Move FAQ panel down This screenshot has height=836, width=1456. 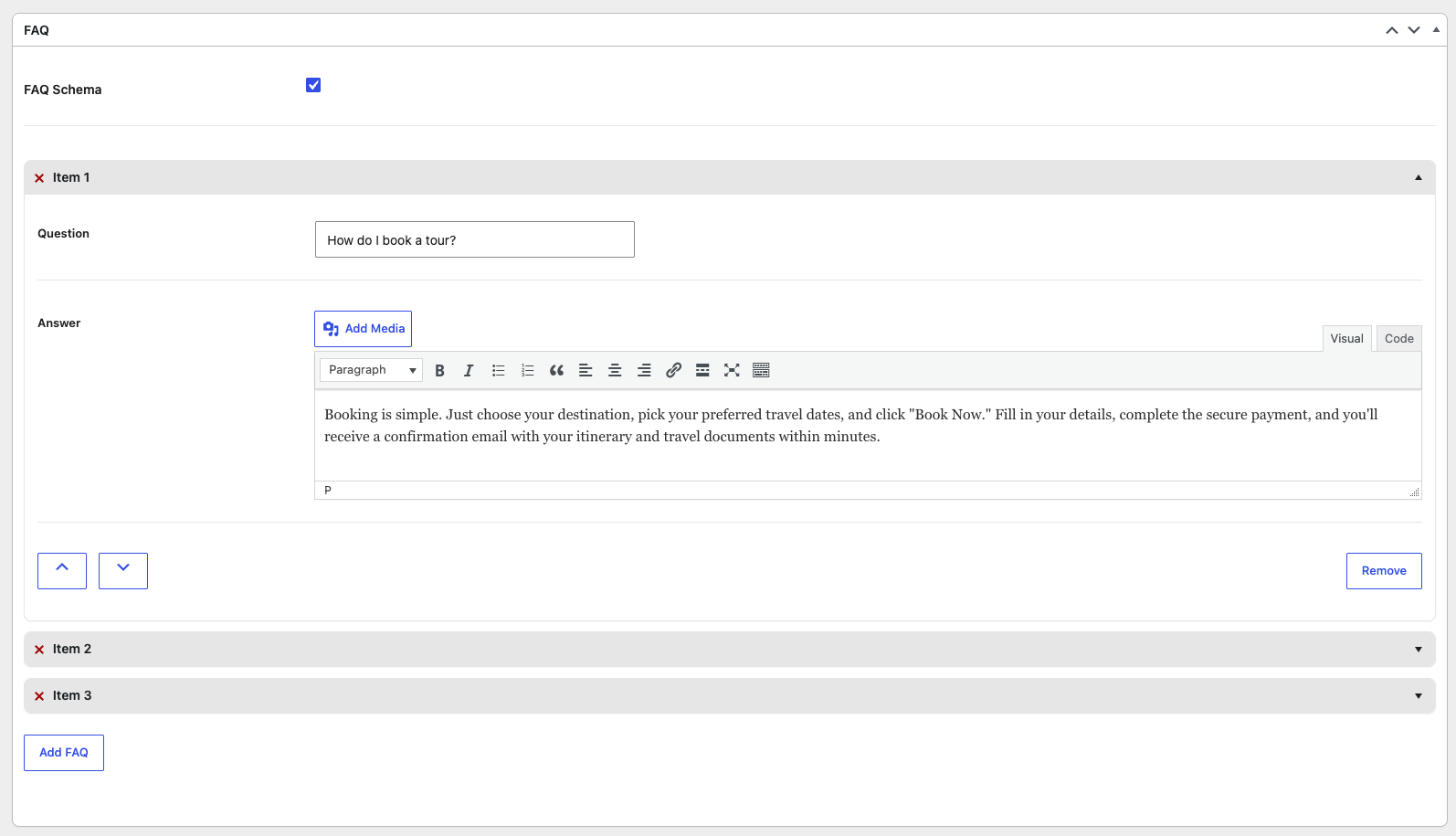click(x=1414, y=30)
